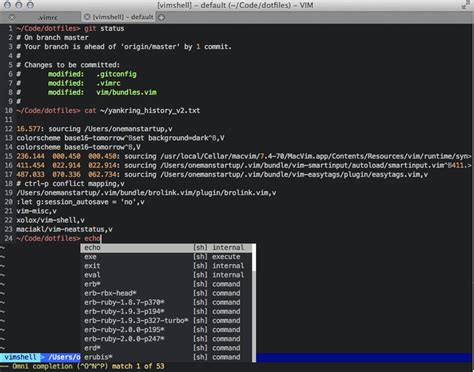Choose 'eval' internal completion entry
This screenshot has width=474, height=372.
(167, 275)
